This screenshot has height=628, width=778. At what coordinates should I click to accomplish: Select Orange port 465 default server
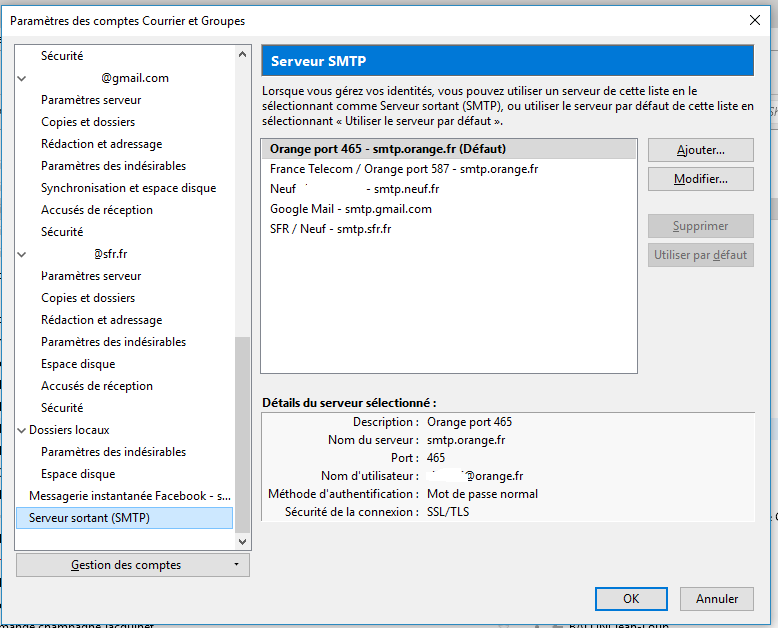pyautogui.click(x=387, y=149)
